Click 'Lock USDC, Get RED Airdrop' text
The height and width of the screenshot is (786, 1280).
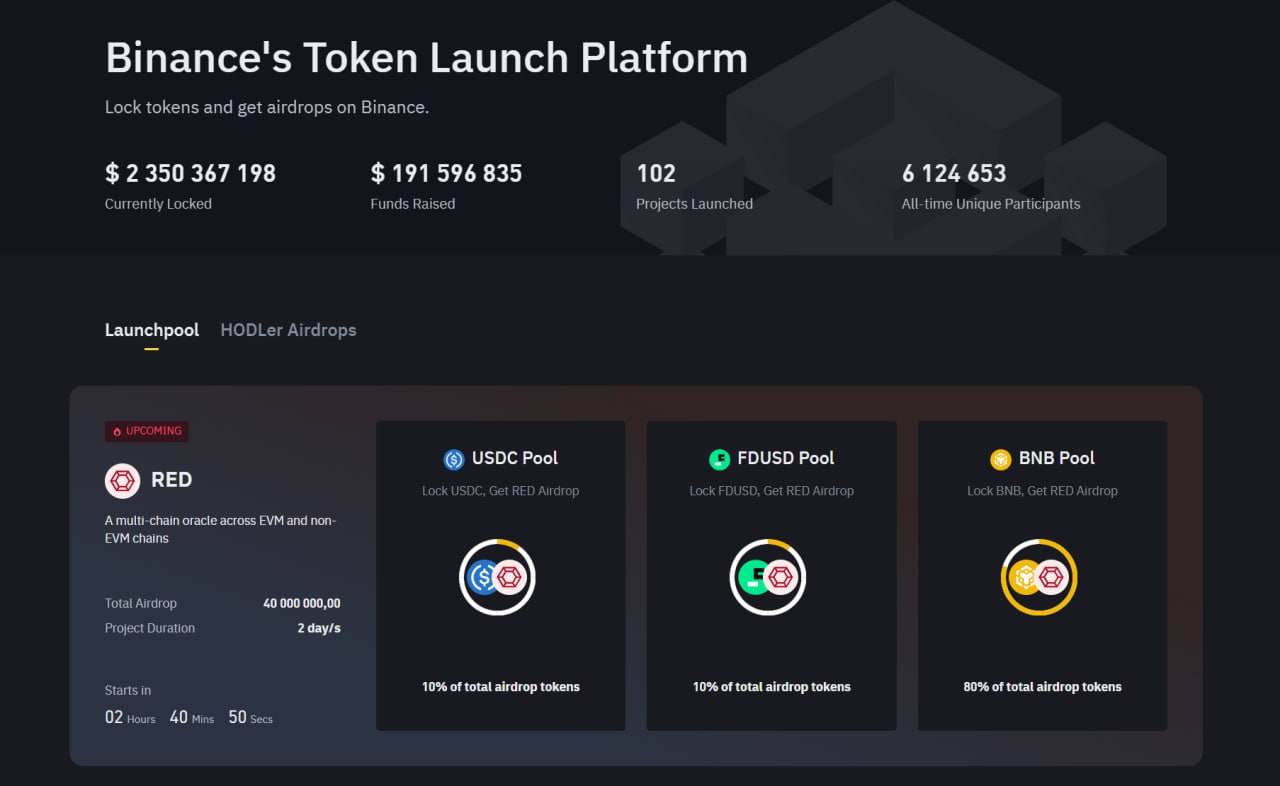(501, 491)
